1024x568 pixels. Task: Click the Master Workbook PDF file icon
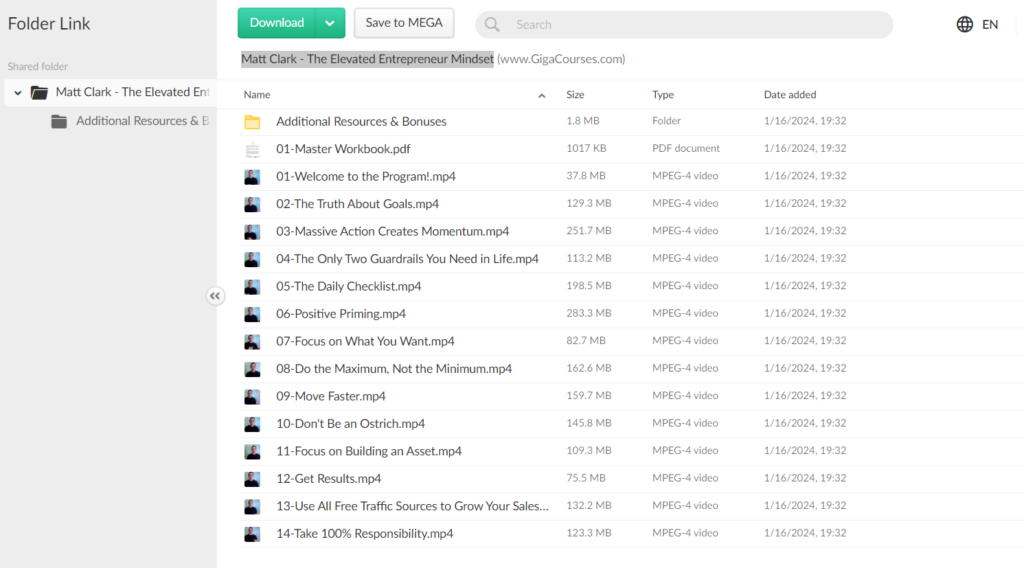coord(252,149)
